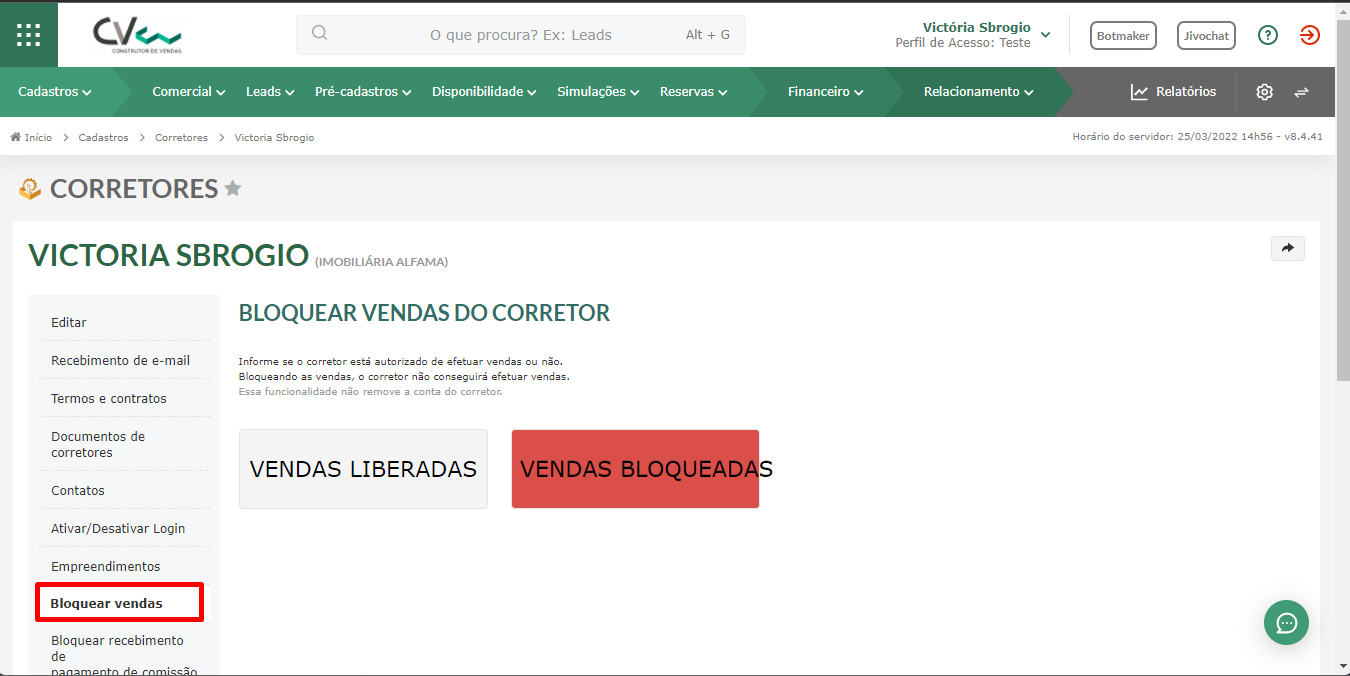This screenshot has width=1350, height=676.
Task: Click the CV Construtor de Vendas logo
Action: point(138,35)
